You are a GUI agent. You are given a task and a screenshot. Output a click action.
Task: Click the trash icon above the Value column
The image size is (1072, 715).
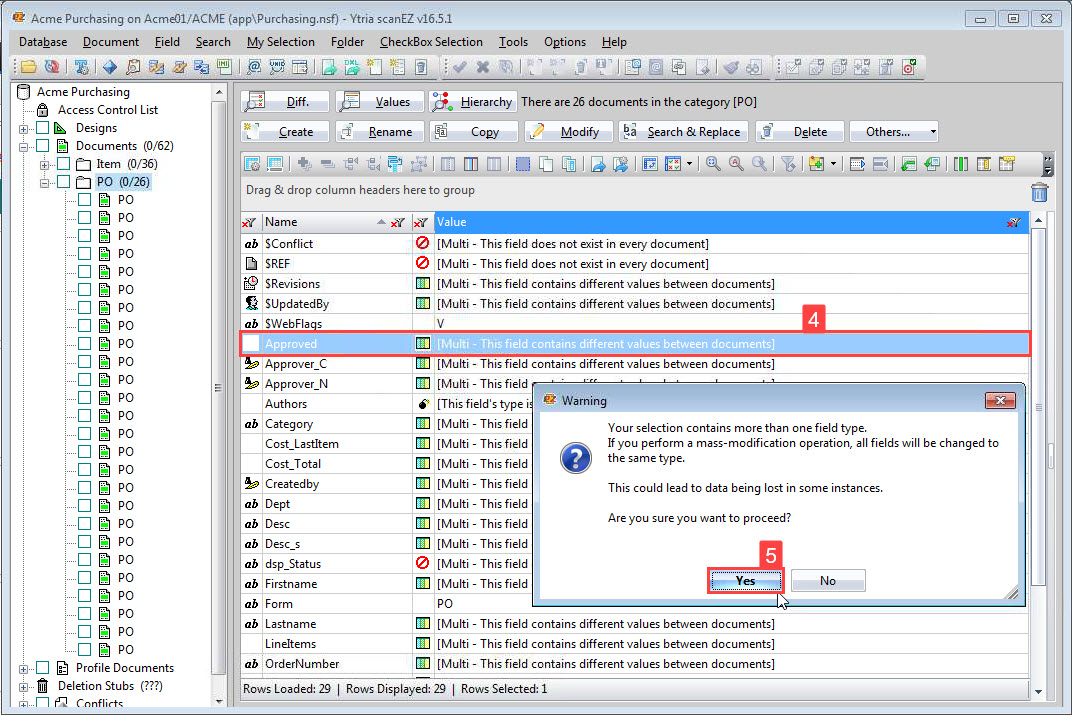point(1039,192)
